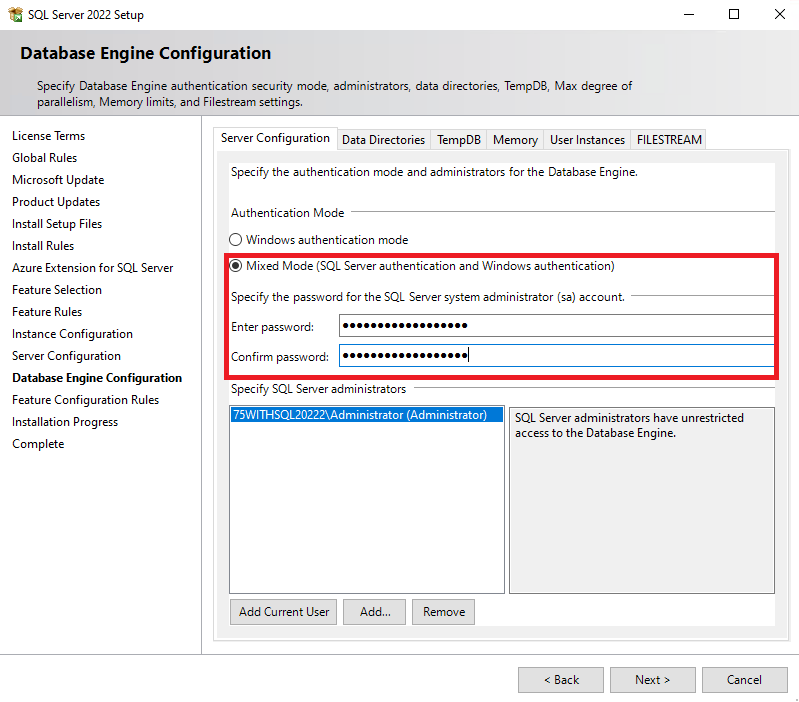799x702 pixels.
Task: Click the Add... button
Action: [x=375, y=611]
